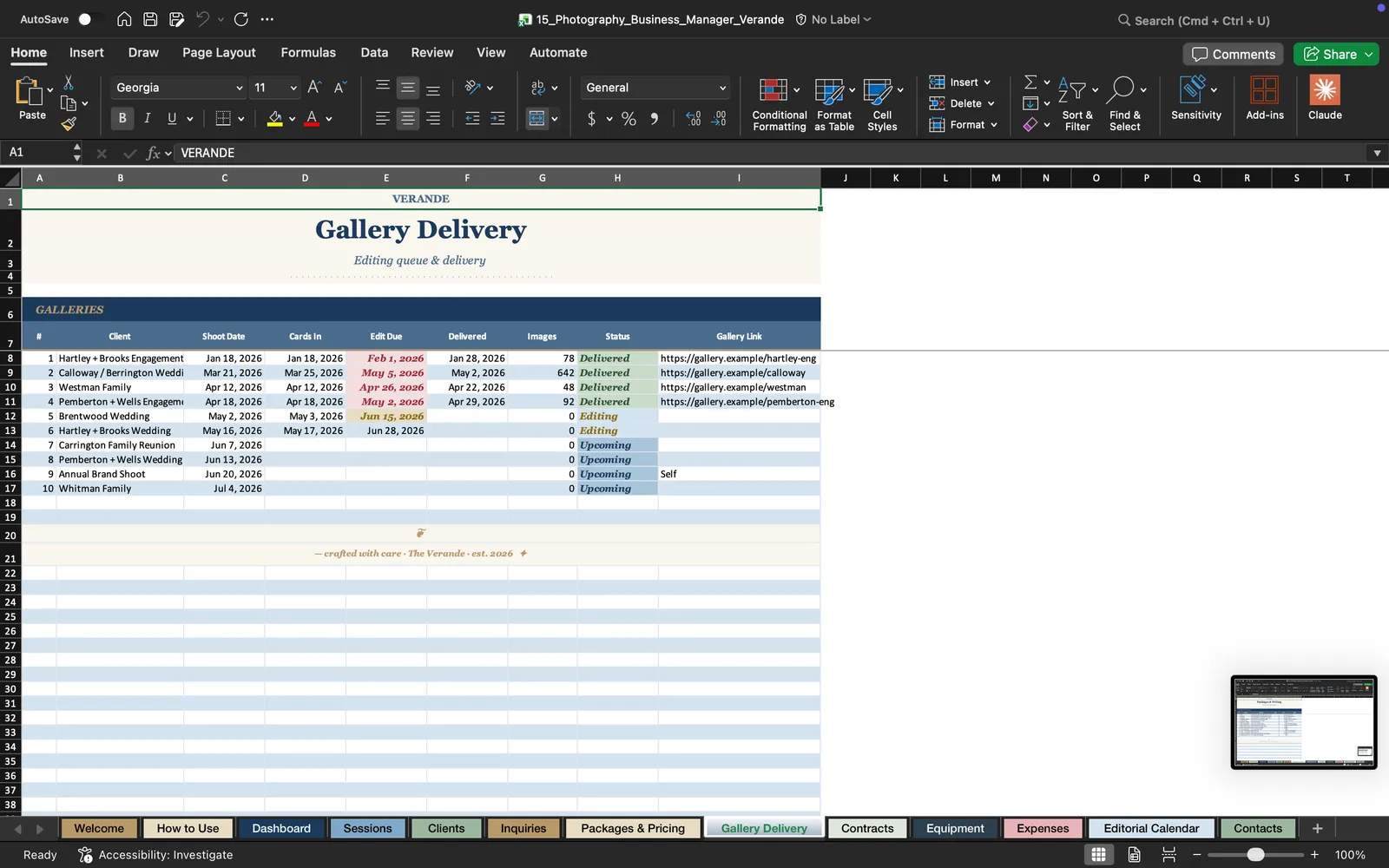Open the Editorial Calendar sheet tab

click(x=1151, y=828)
